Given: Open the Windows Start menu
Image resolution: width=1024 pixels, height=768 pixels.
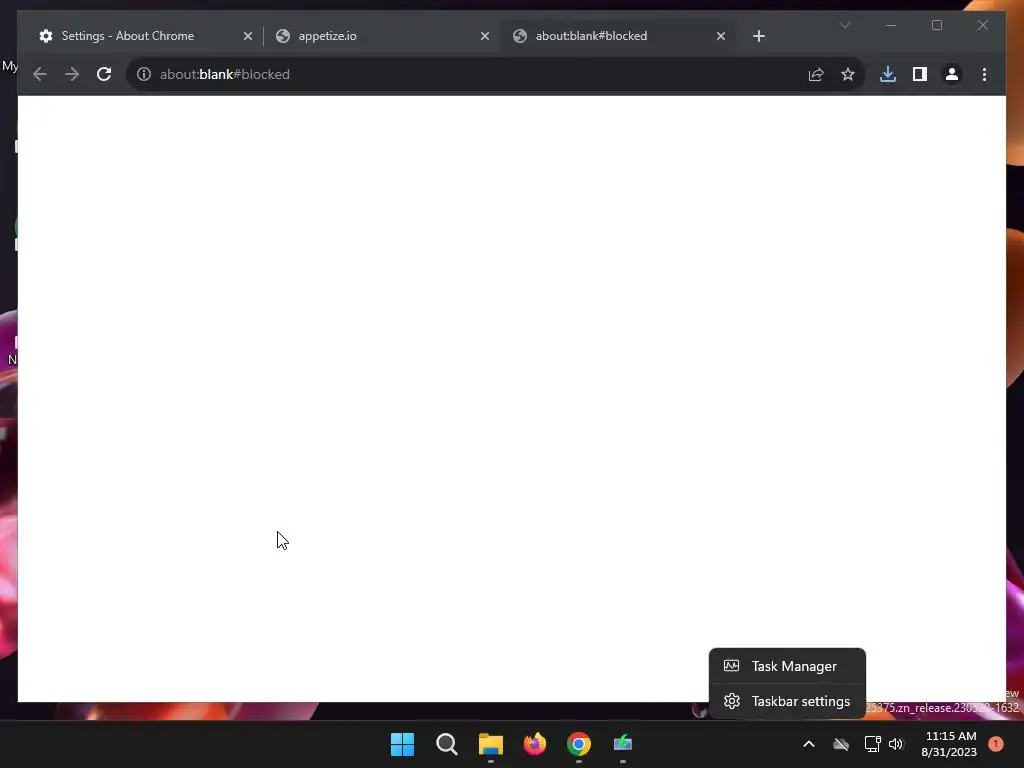Looking at the screenshot, I should (402, 744).
